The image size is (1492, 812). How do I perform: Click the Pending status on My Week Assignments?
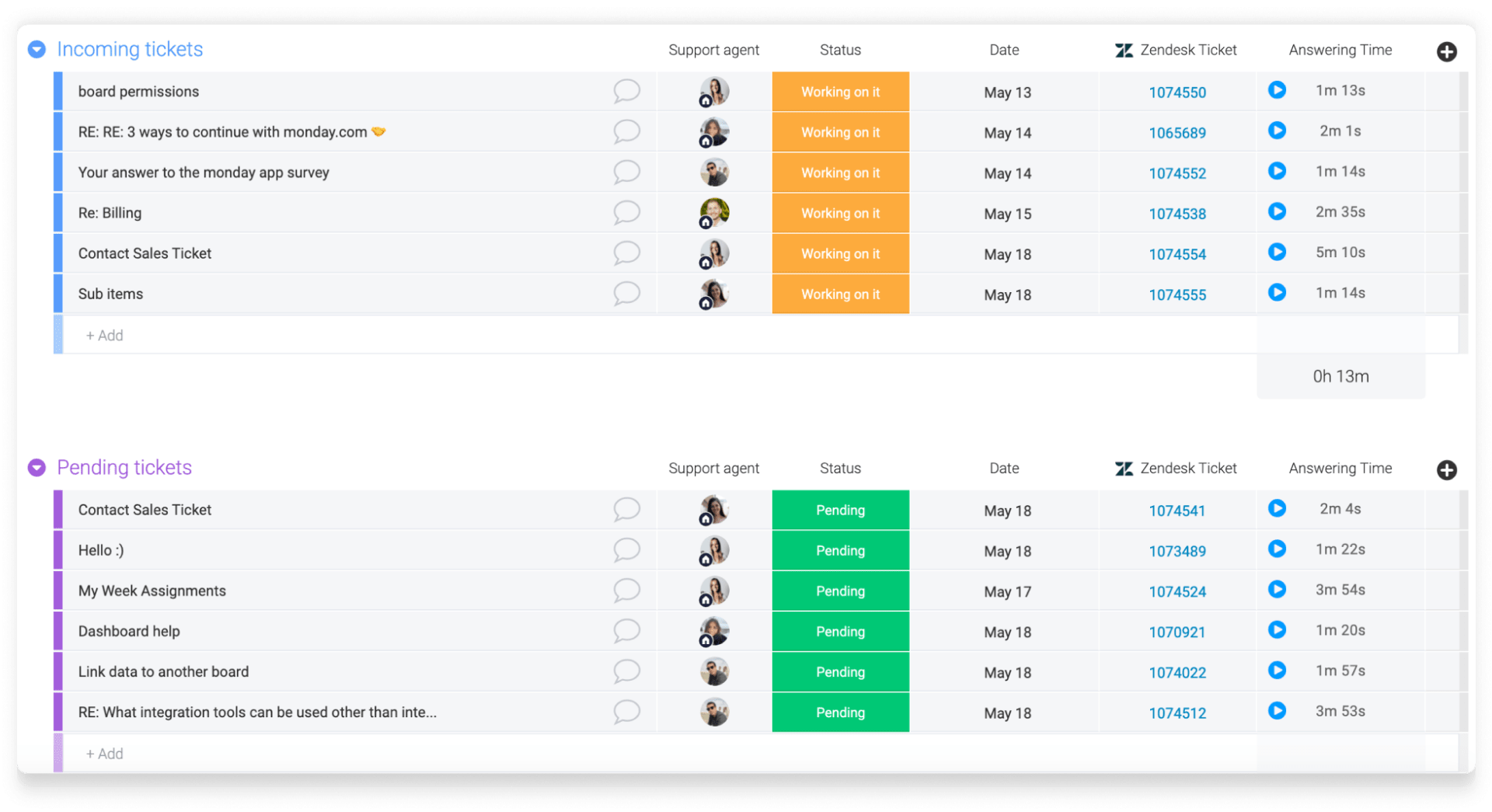(x=840, y=591)
